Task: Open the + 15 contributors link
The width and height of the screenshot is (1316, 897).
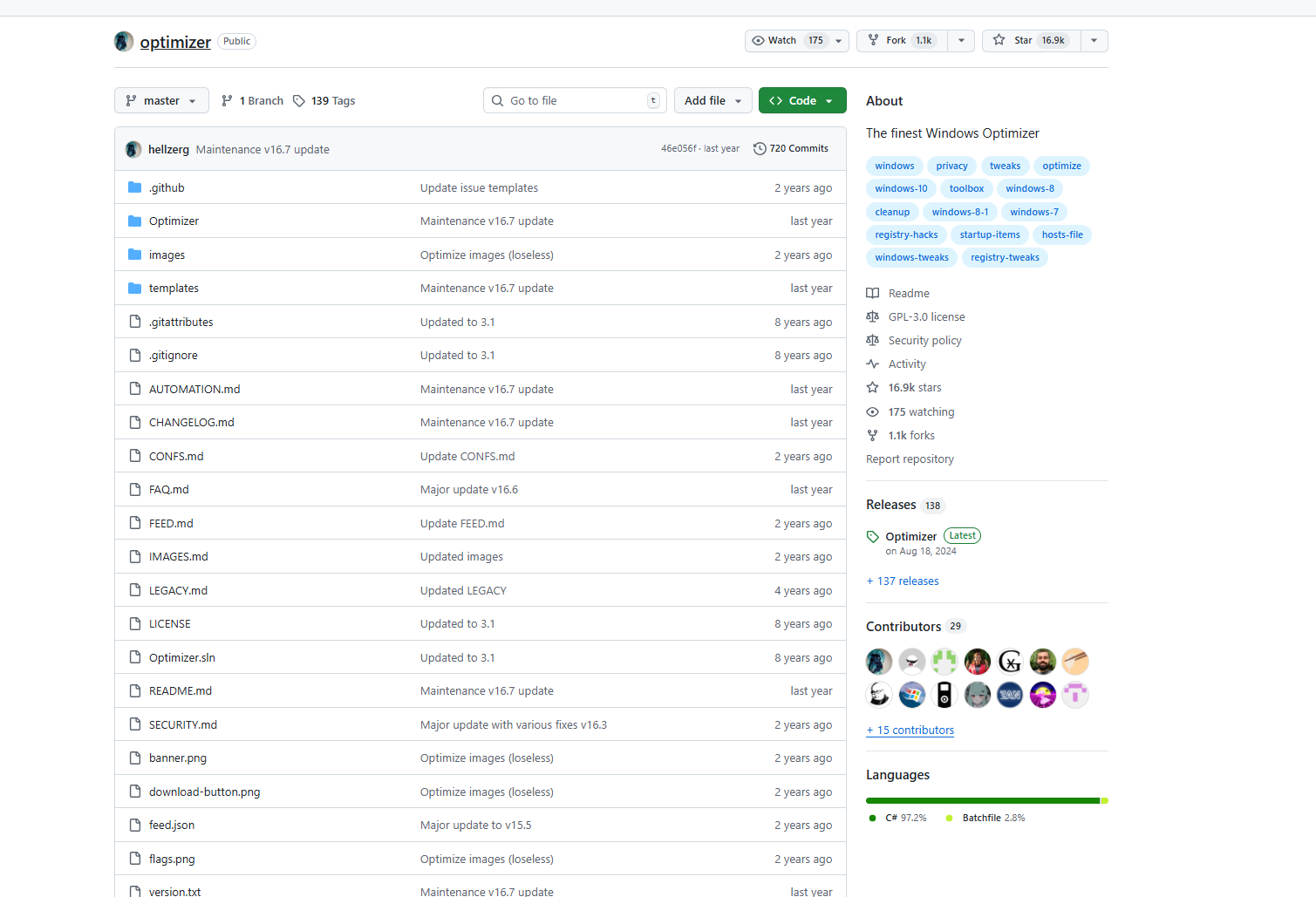Action: click(x=910, y=731)
